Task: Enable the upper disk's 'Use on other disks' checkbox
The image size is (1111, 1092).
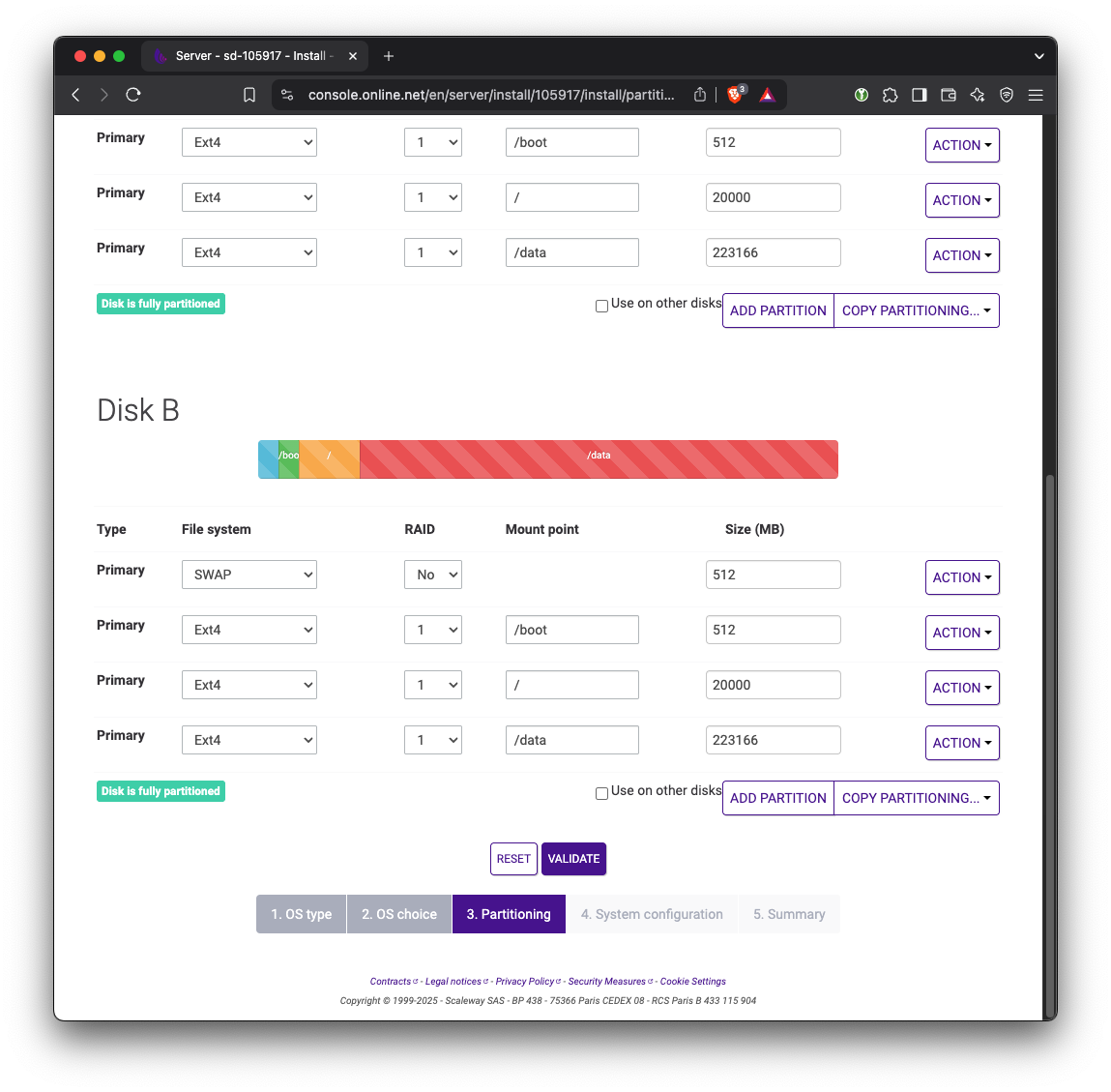Action: 601,306
